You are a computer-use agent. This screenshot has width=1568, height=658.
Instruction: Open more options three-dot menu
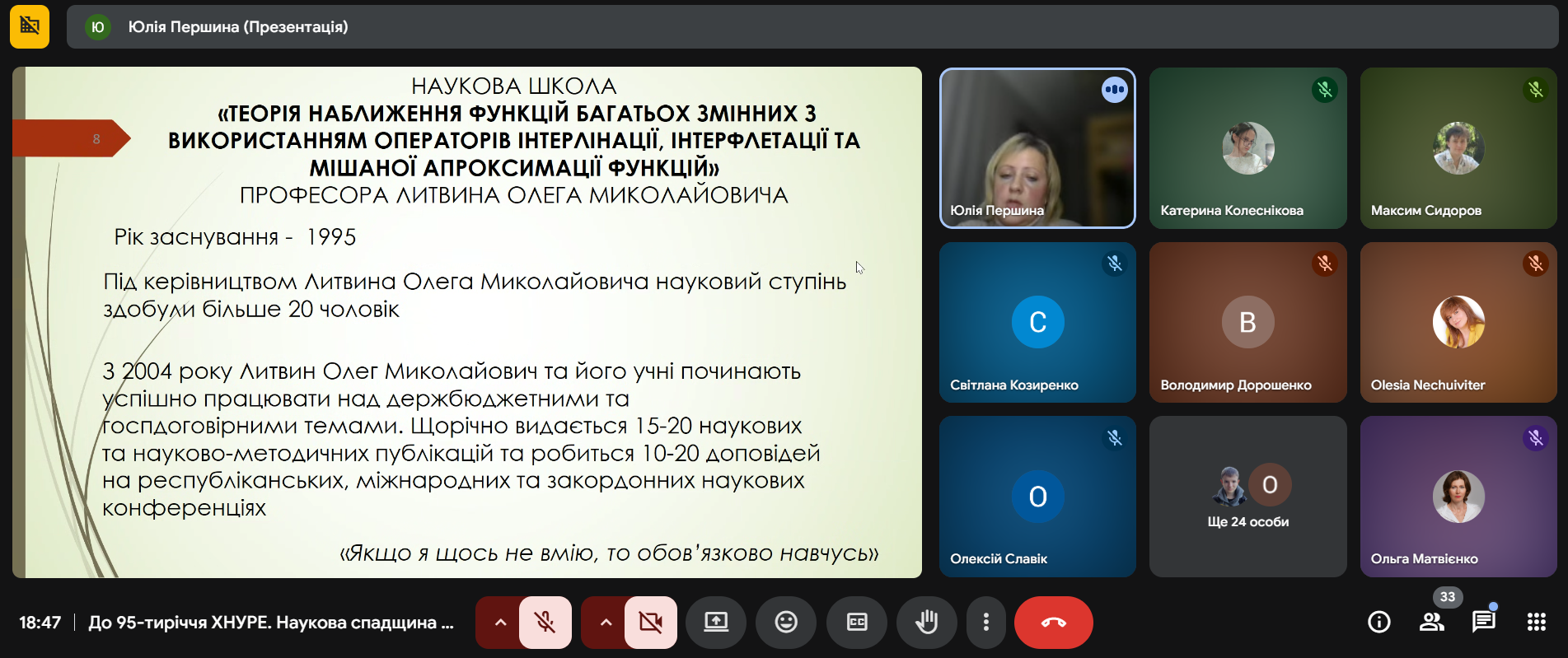pyautogui.click(x=985, y=622)
